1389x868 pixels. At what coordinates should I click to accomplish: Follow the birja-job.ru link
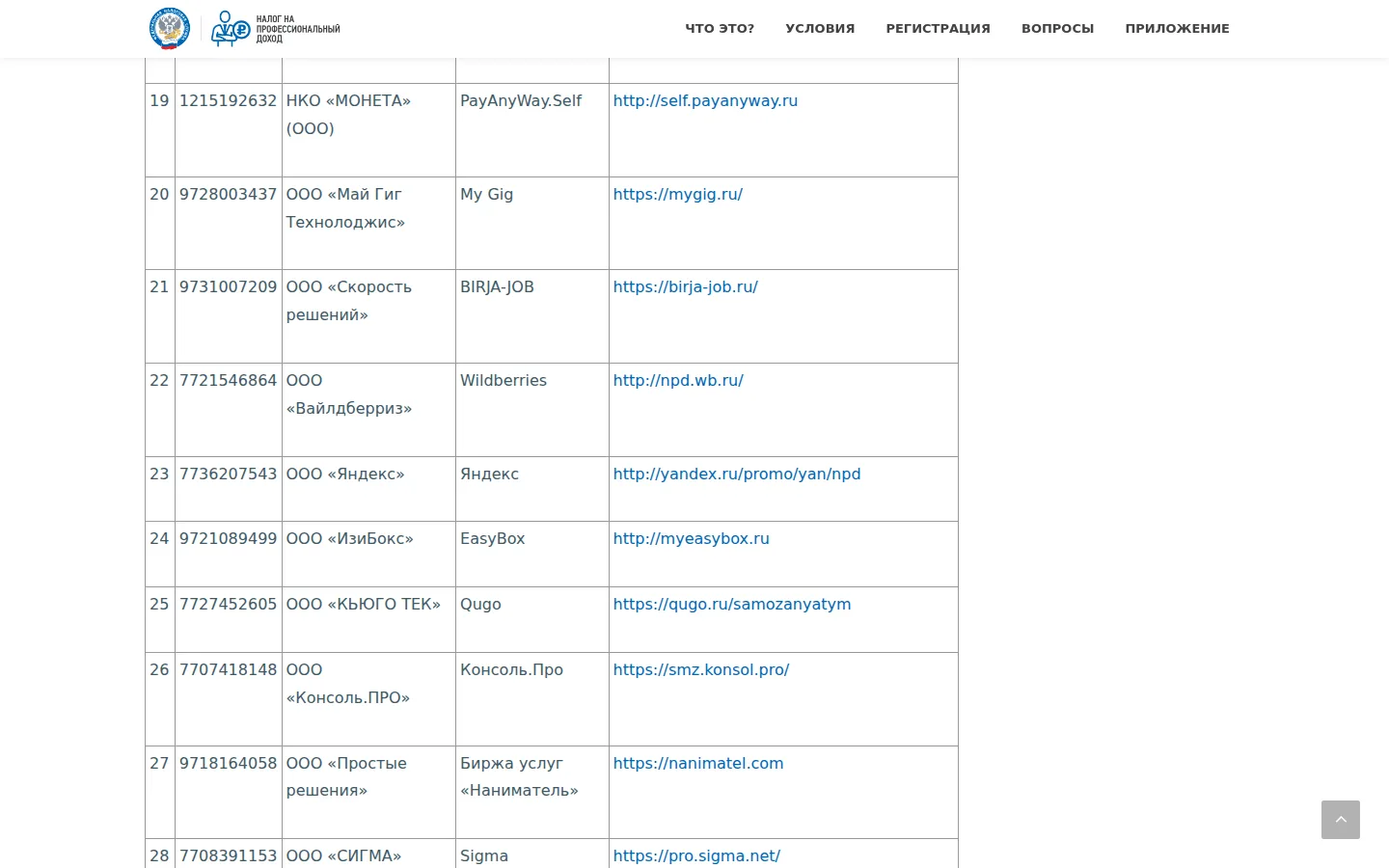point(686,286)
